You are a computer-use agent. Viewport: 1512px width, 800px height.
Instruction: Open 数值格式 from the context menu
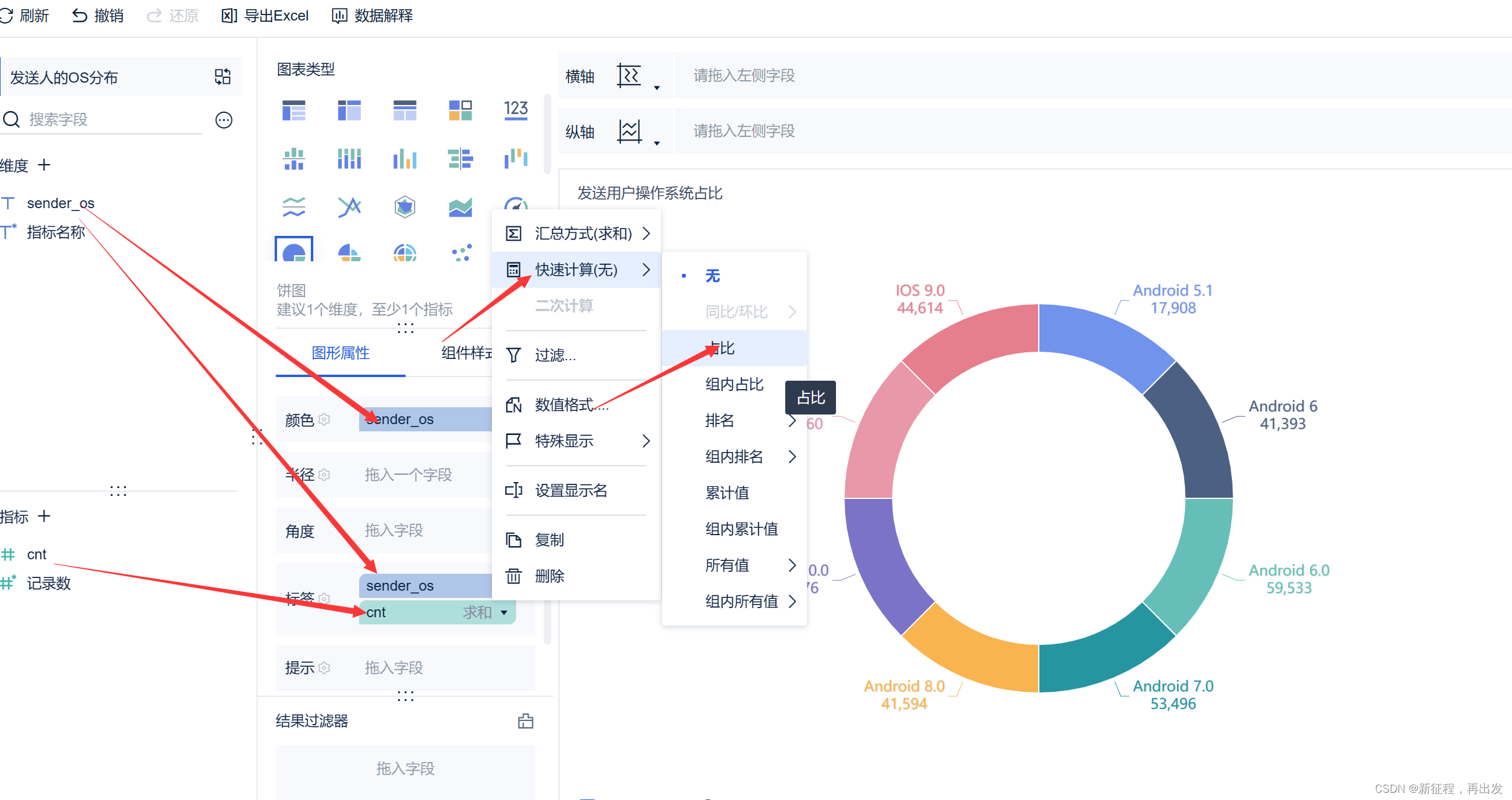tap(576, 405)
